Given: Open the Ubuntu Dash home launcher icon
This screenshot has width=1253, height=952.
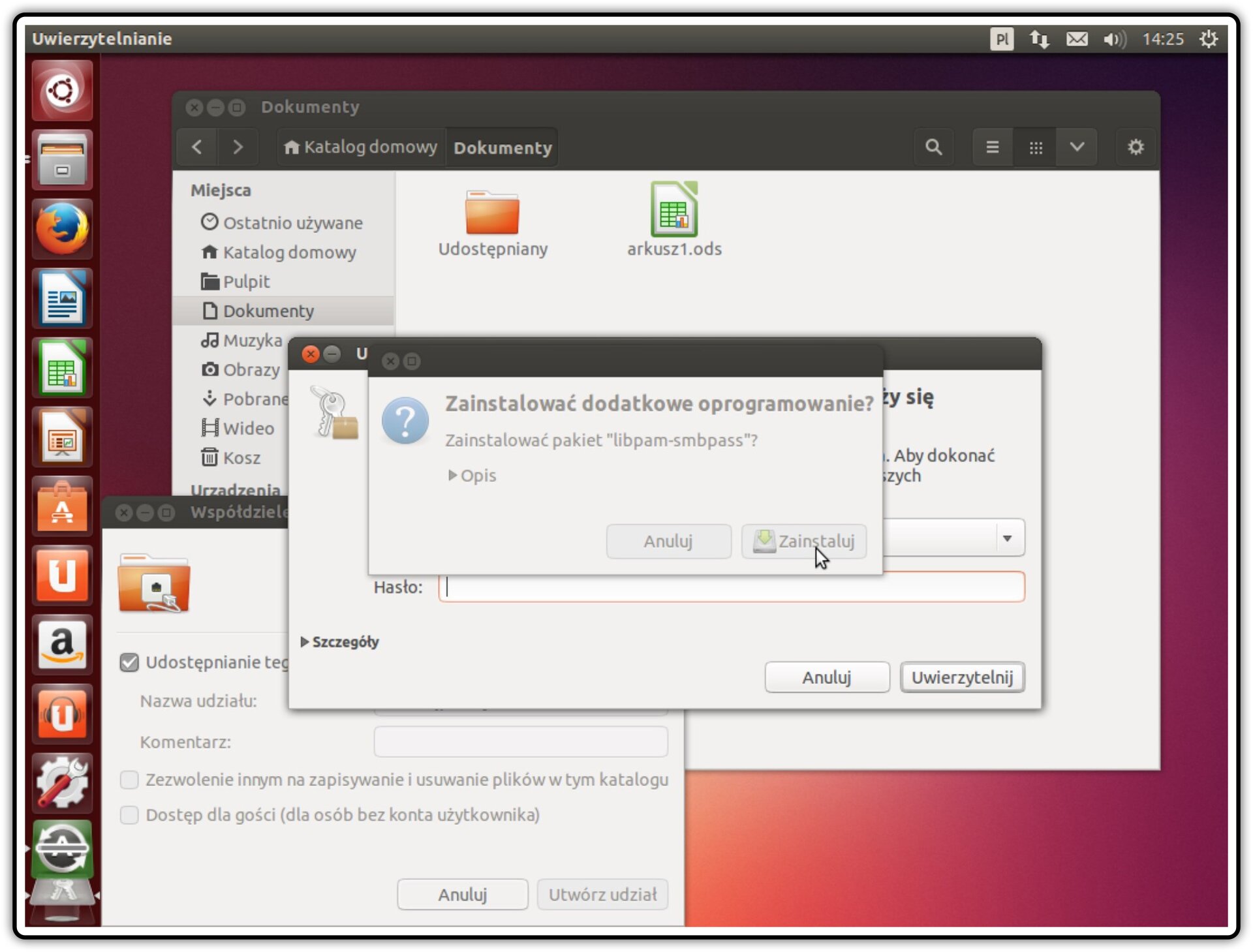Looking at the screenshot, I should coord(62,91).
